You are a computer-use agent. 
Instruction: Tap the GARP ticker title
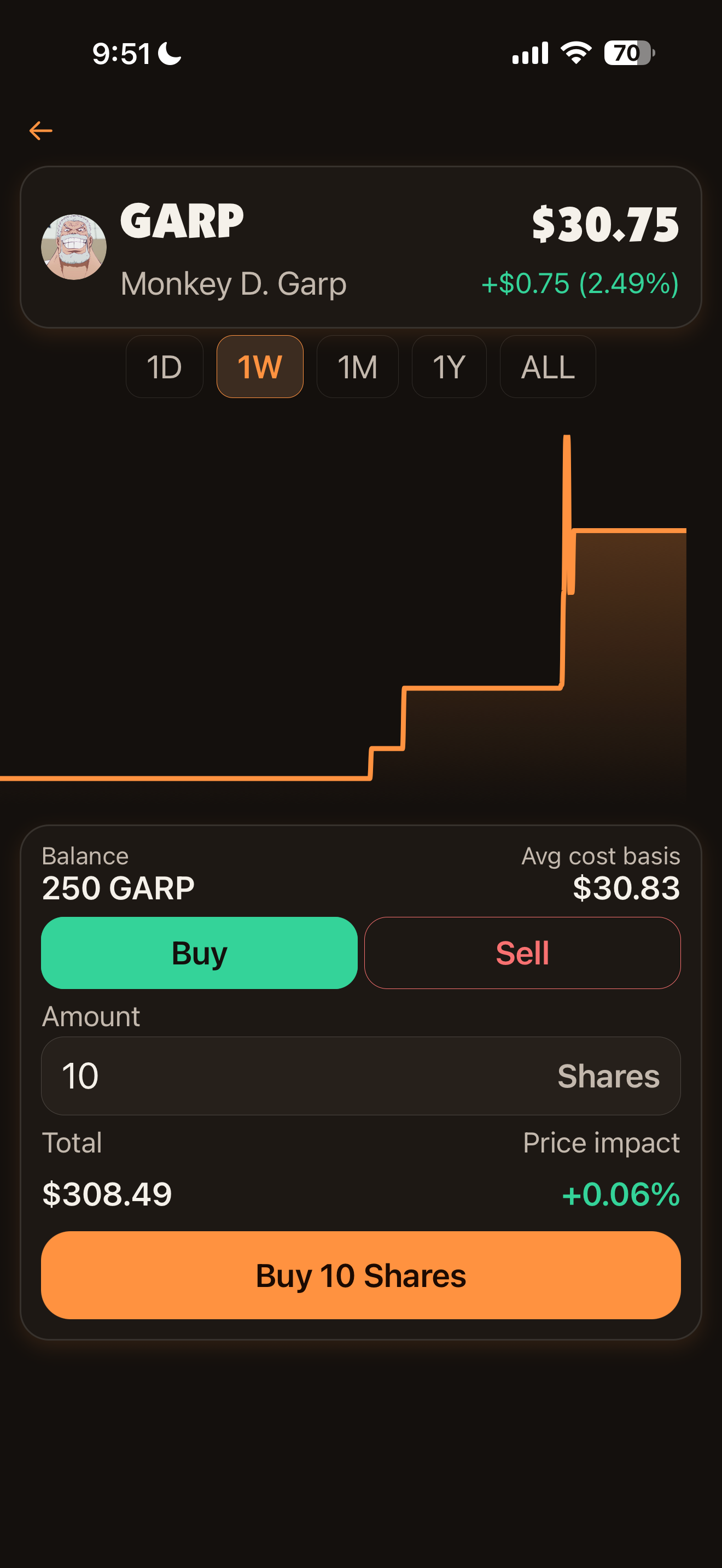click(182, 221)
